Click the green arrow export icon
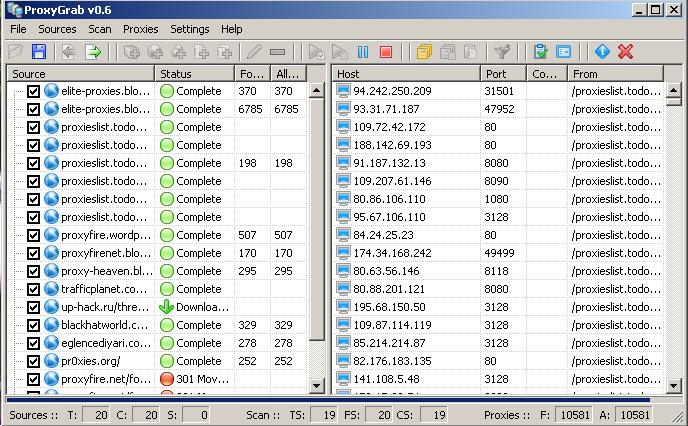Viewport: 688px width, 426px height. [93, 52]
